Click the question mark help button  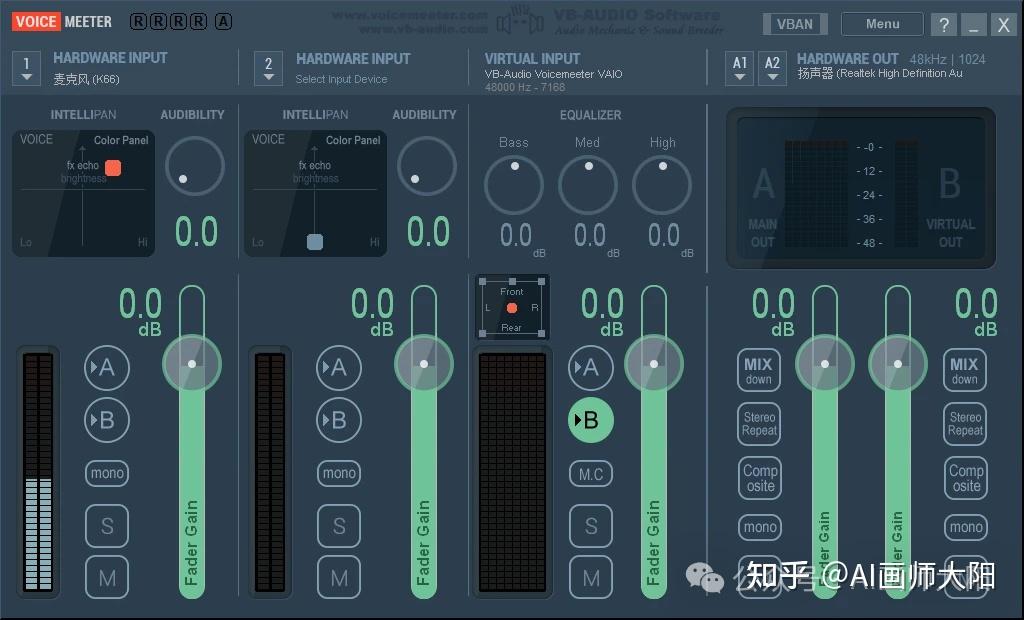944,25
